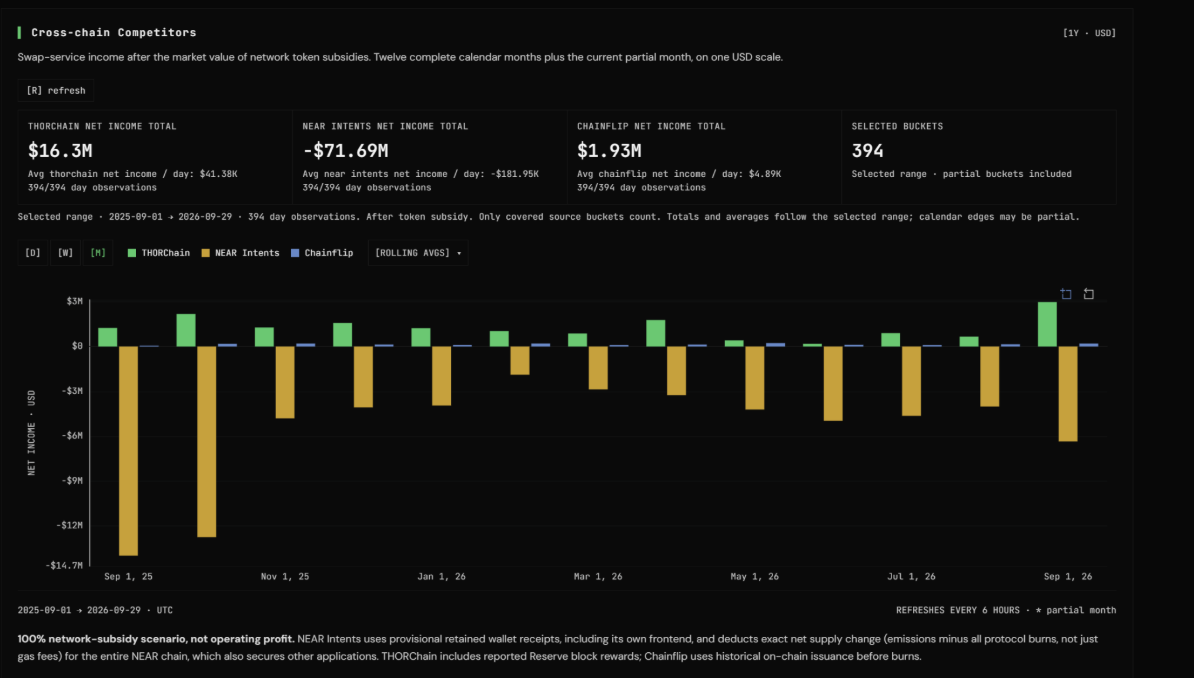Click the gold NEAR Intents bar for September 2026
The width and height of the screenshot is (1194, 678).
point(1068,394)
